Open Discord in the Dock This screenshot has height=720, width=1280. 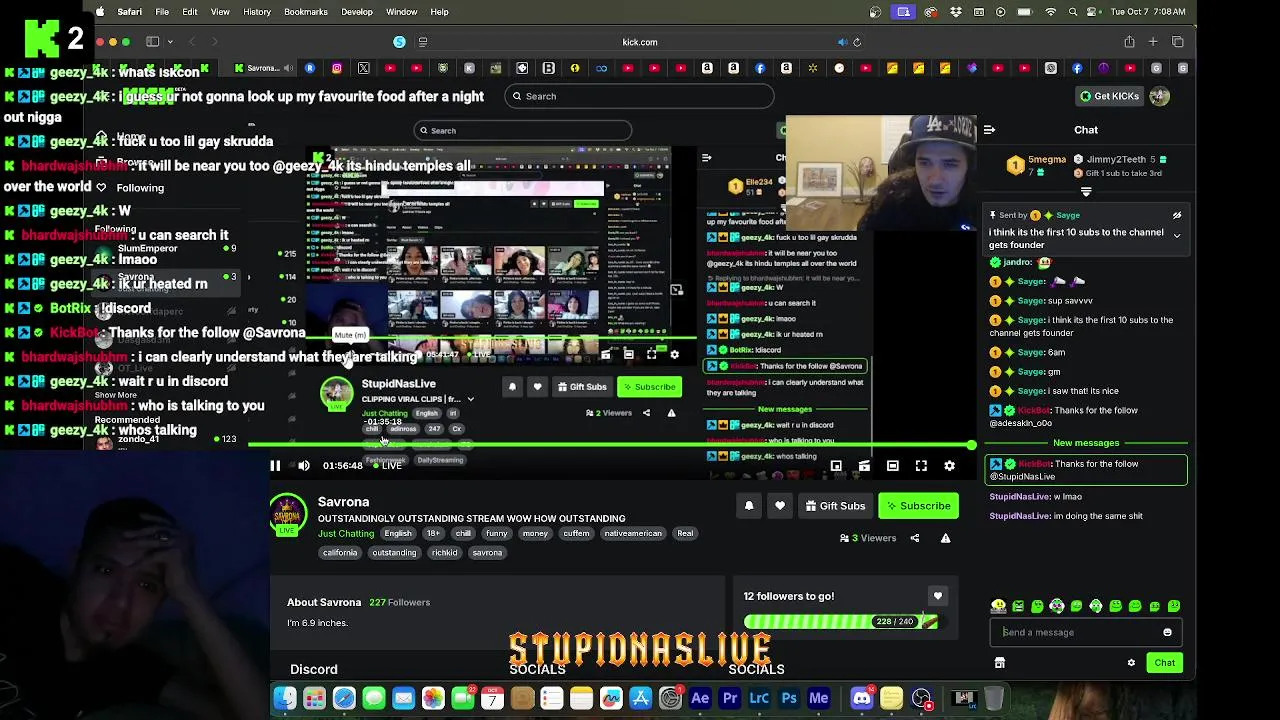[x=862, y=698]
